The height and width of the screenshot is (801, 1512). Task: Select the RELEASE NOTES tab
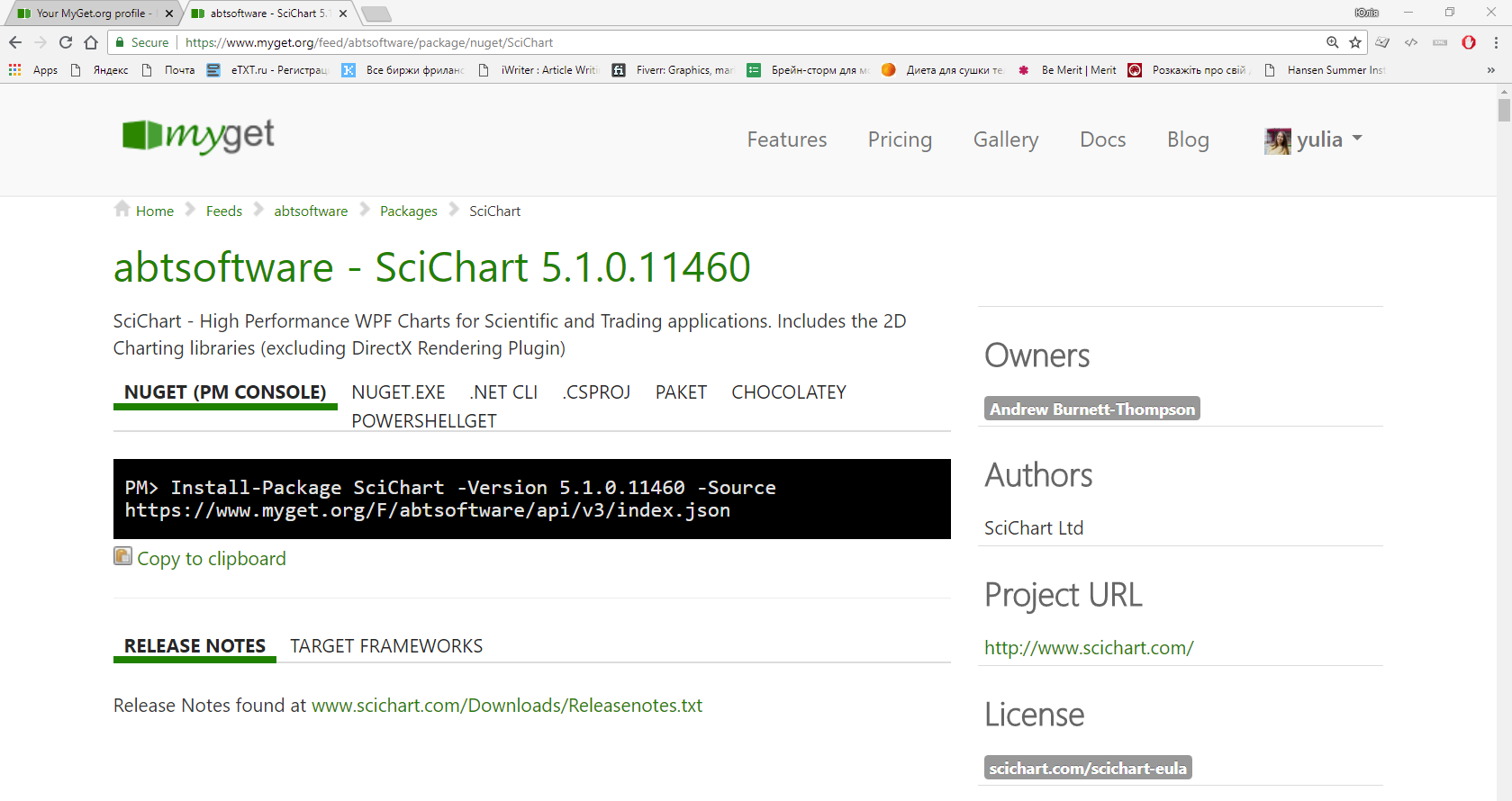point(195,646)
